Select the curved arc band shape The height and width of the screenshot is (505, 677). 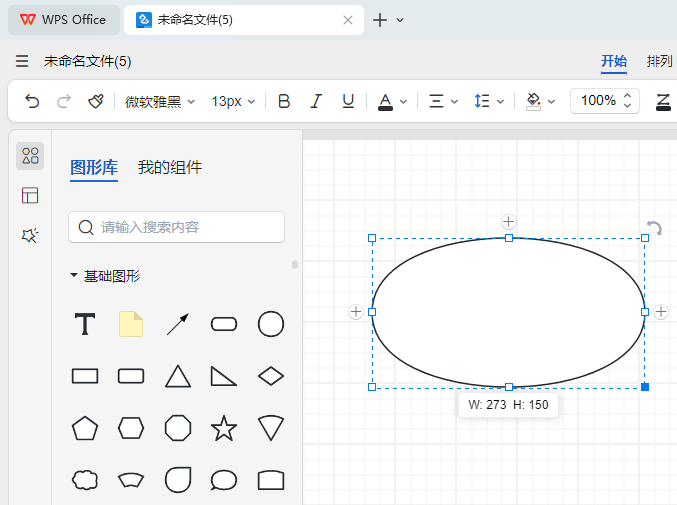[x=131, y=480]
